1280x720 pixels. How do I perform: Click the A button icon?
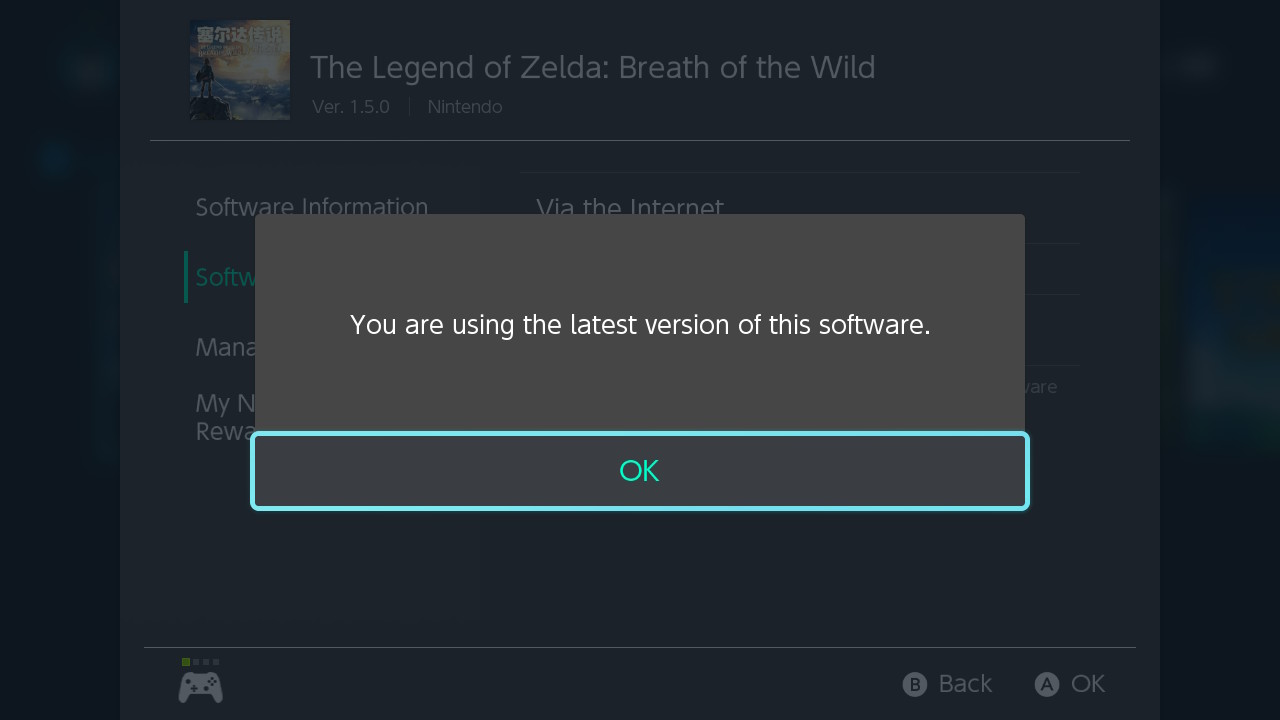[1046, 684]
